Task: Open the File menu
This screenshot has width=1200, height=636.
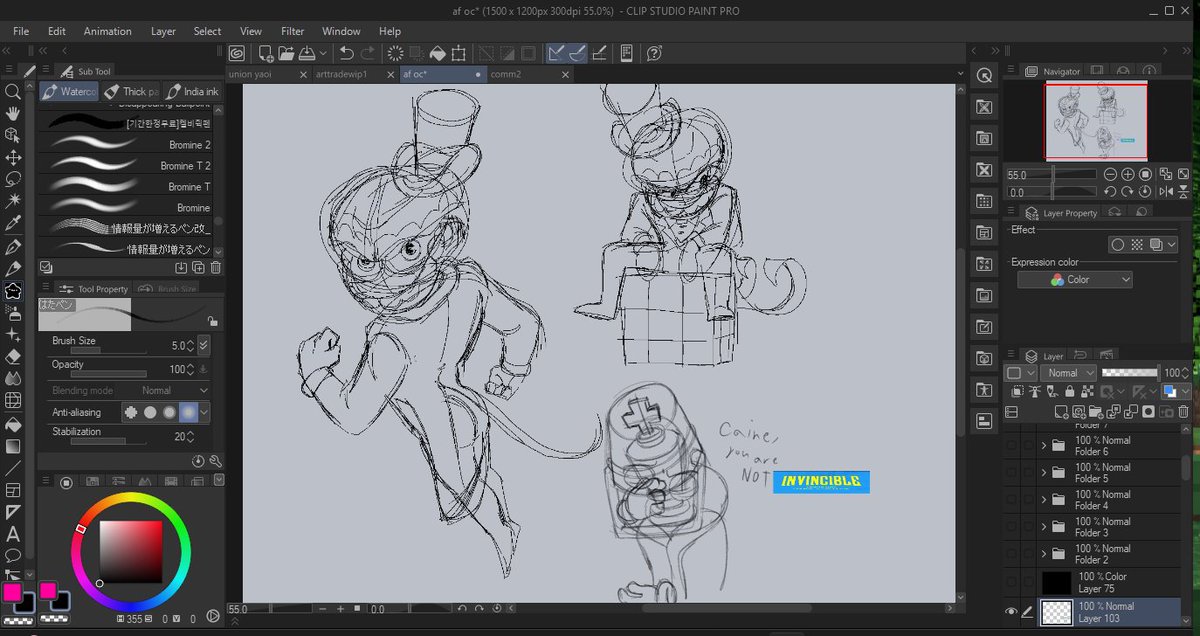Action: tap(21, 31)
